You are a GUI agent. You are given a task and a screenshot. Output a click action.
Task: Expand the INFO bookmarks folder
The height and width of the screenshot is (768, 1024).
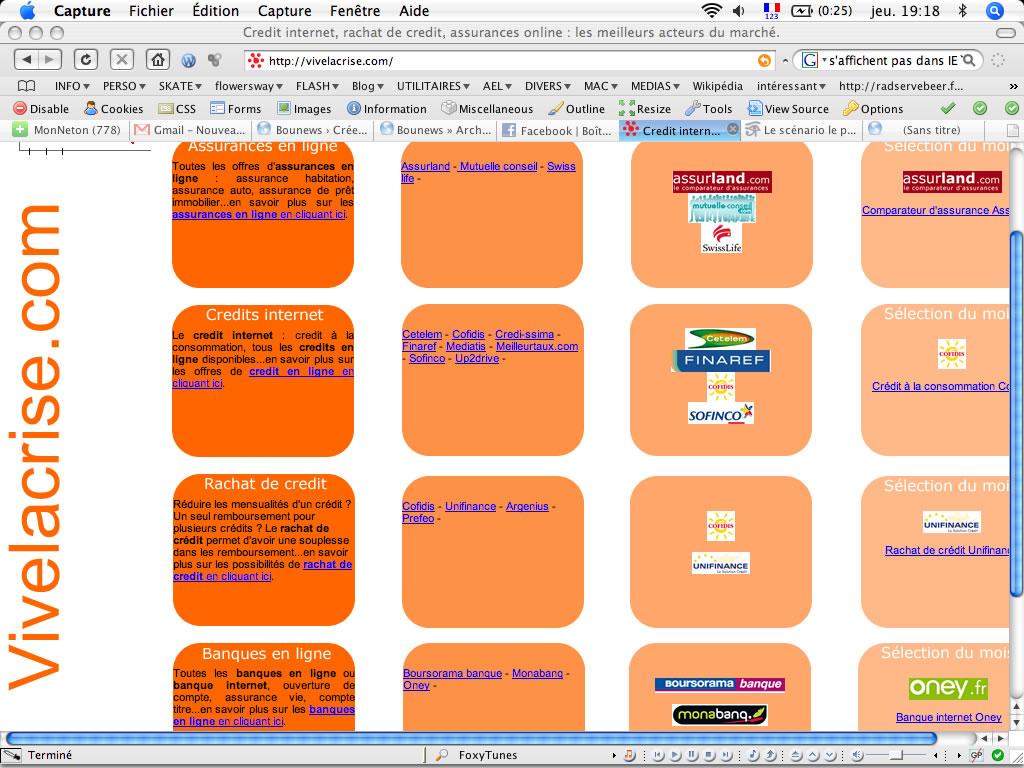72,86
